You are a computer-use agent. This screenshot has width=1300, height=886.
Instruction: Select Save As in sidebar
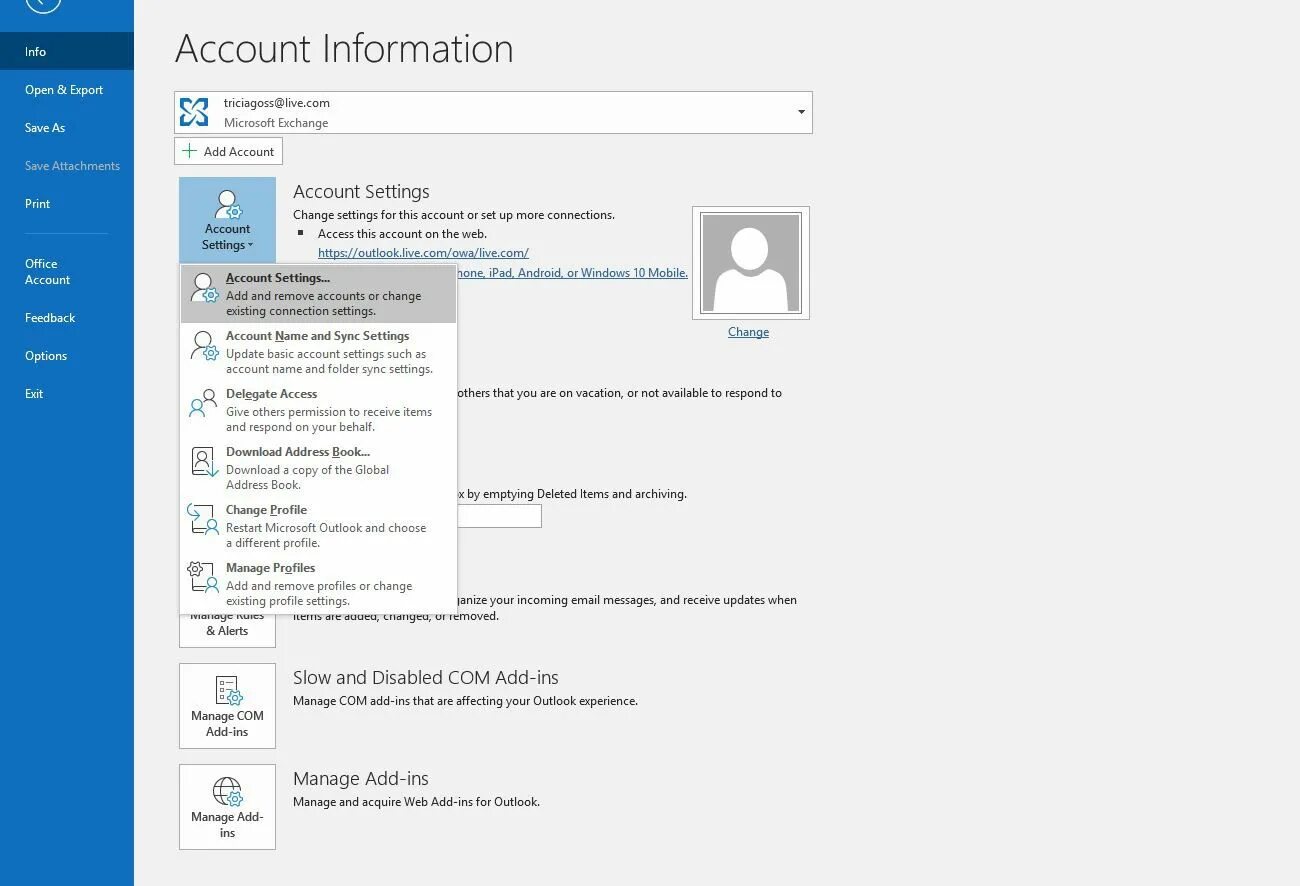[x=67, y=127]
